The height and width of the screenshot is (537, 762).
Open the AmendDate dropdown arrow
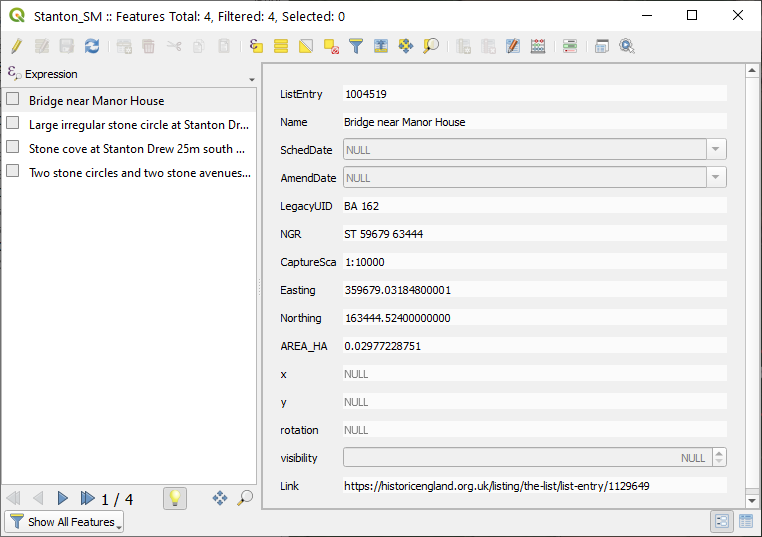[x=716, y=178]
